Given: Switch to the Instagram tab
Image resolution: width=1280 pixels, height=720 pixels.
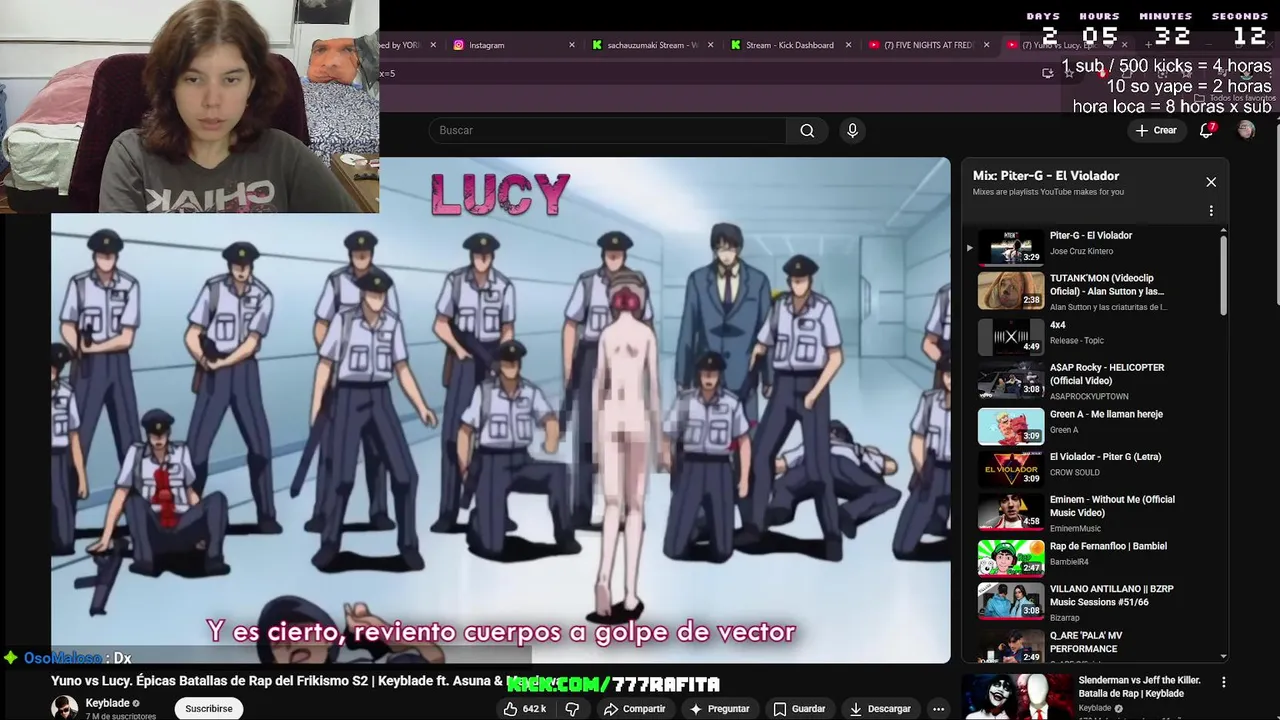Looking at the screenshot, I should point(510,45).
